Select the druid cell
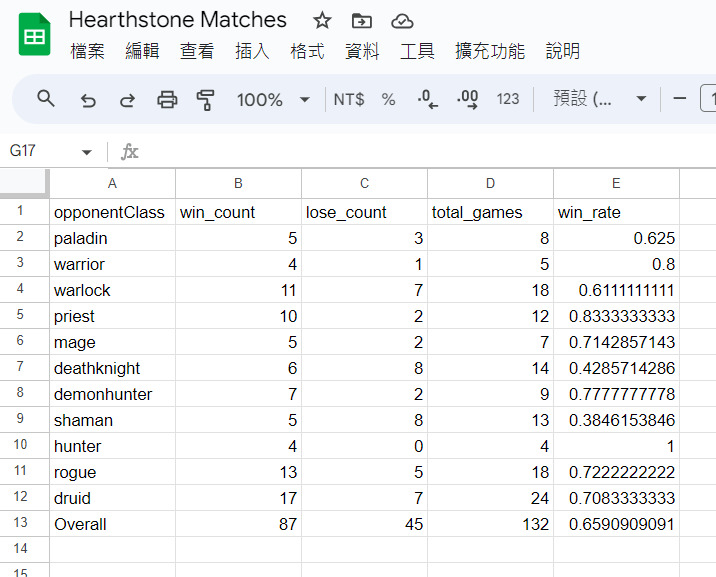Screen dimensions: 716x577 pyautogui.click(x=112, y=498)
